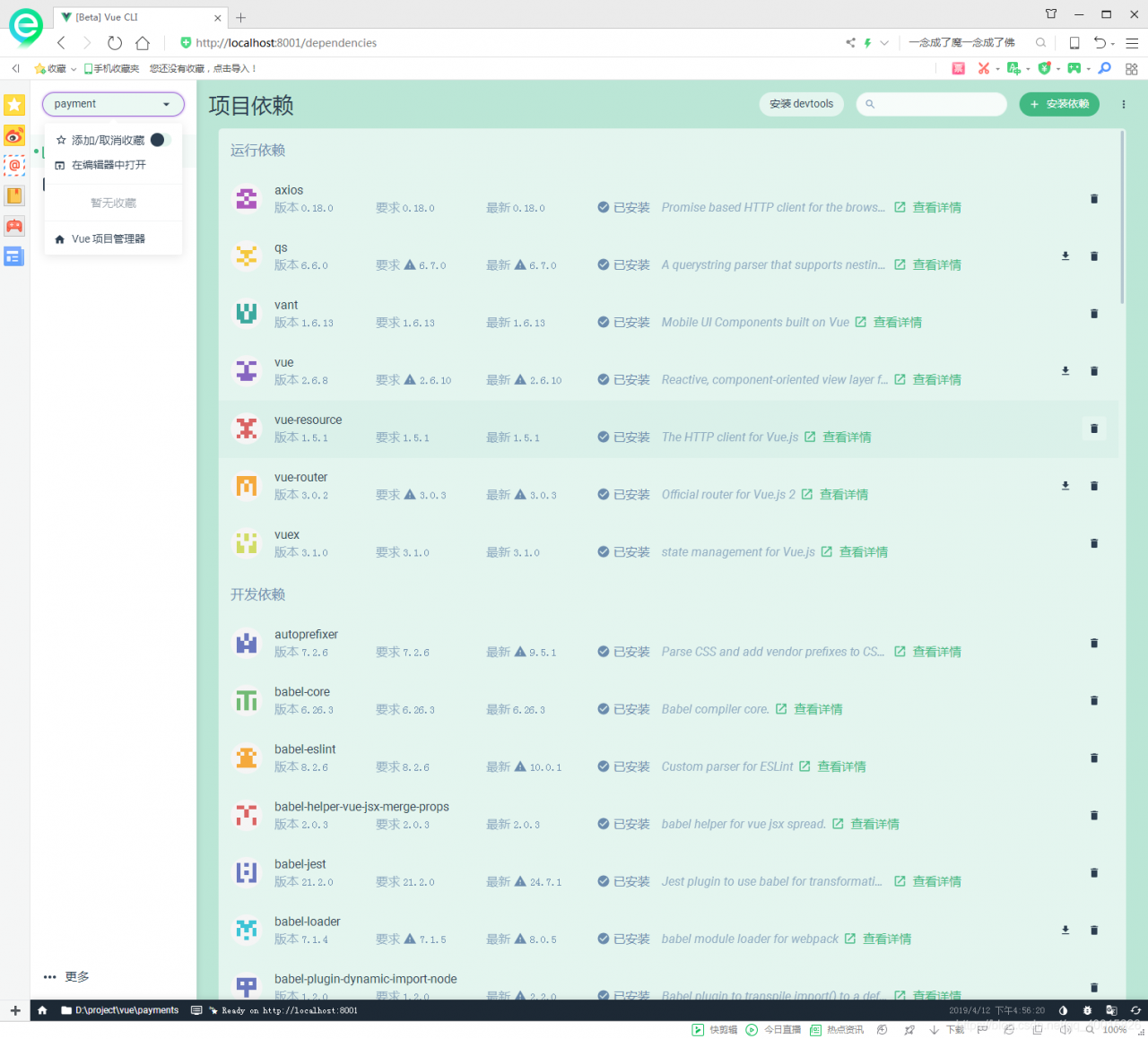Image resolution: width=1148 pixels, height=1039 pixels.
Task: Open the more options vertical dots menu
Action: coord(1123,105)
